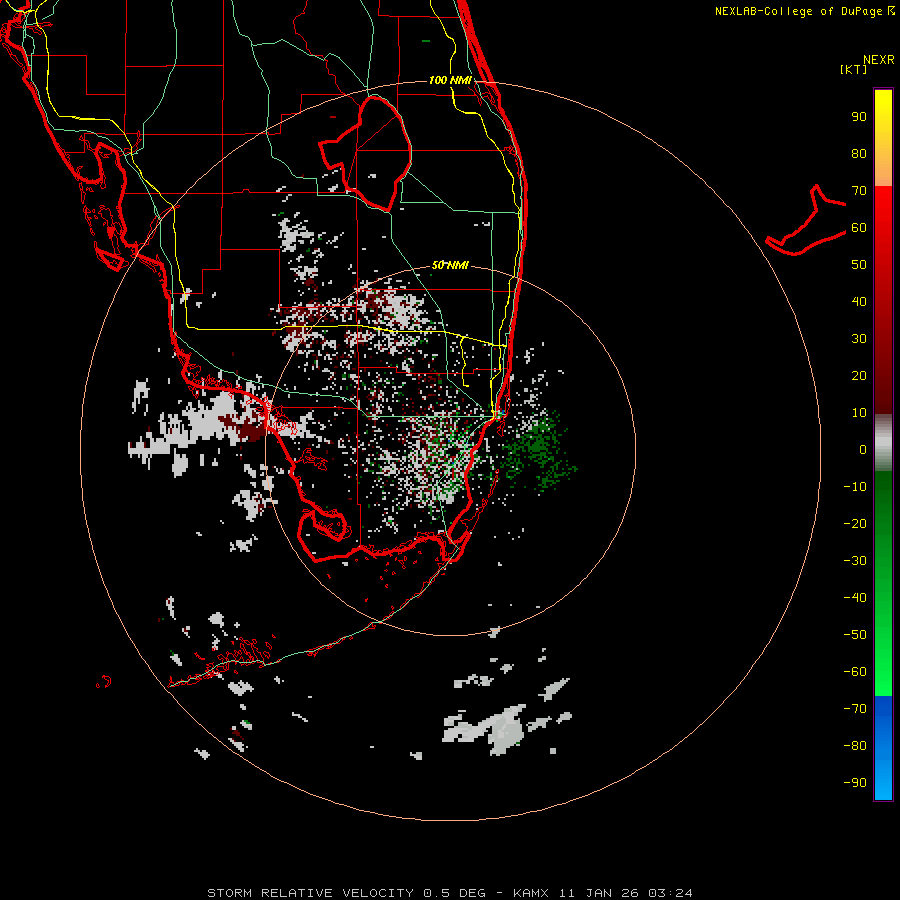This screenshot has width=900, height=900.
Task: Click the -10 value on the velocity scale
Action: 855,487
